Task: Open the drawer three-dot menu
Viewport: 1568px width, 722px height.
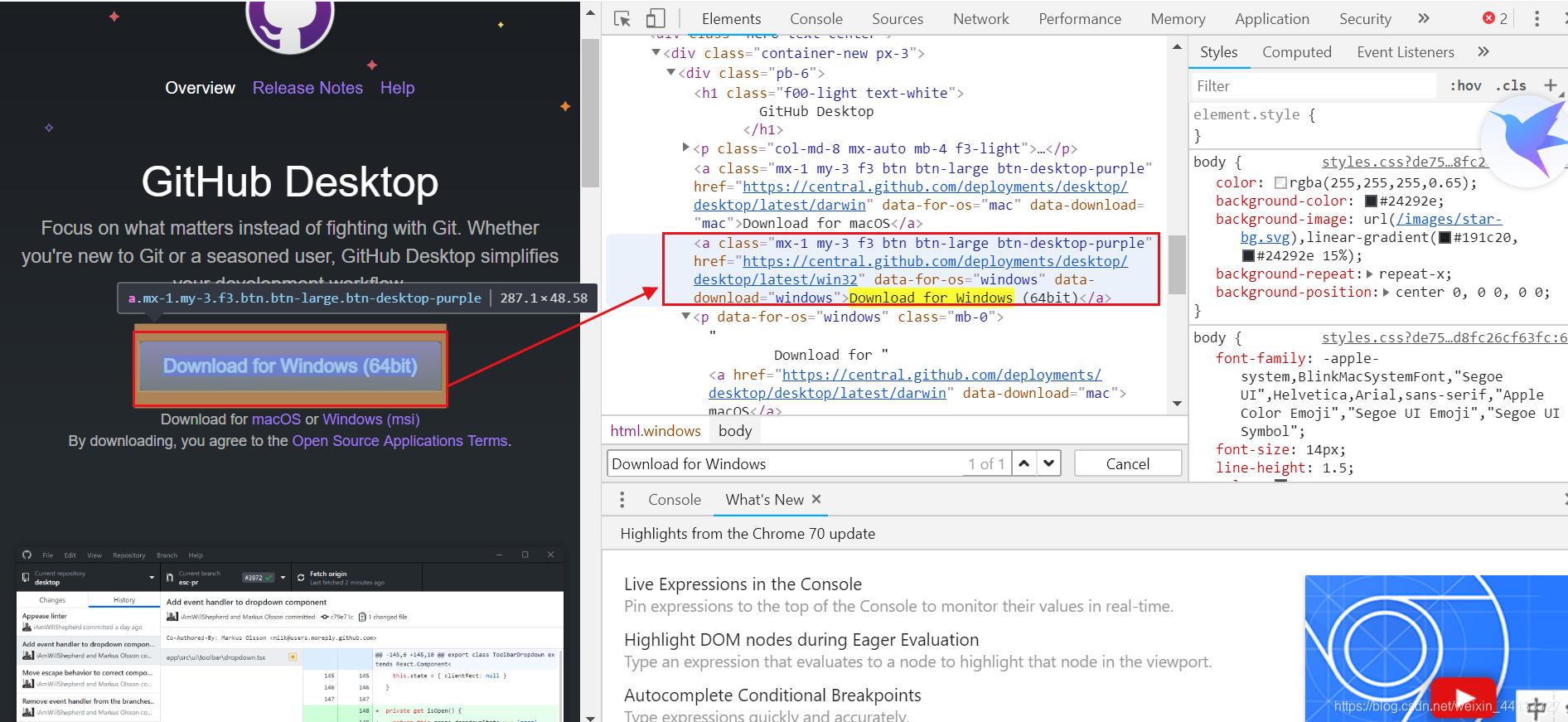Action: [622, 499]
